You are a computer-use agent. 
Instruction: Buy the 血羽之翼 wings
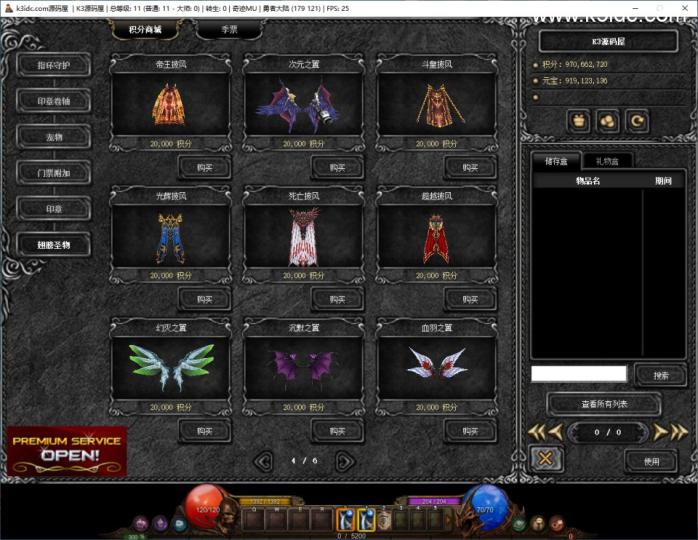pyautogui.click(x=471, y=431)
